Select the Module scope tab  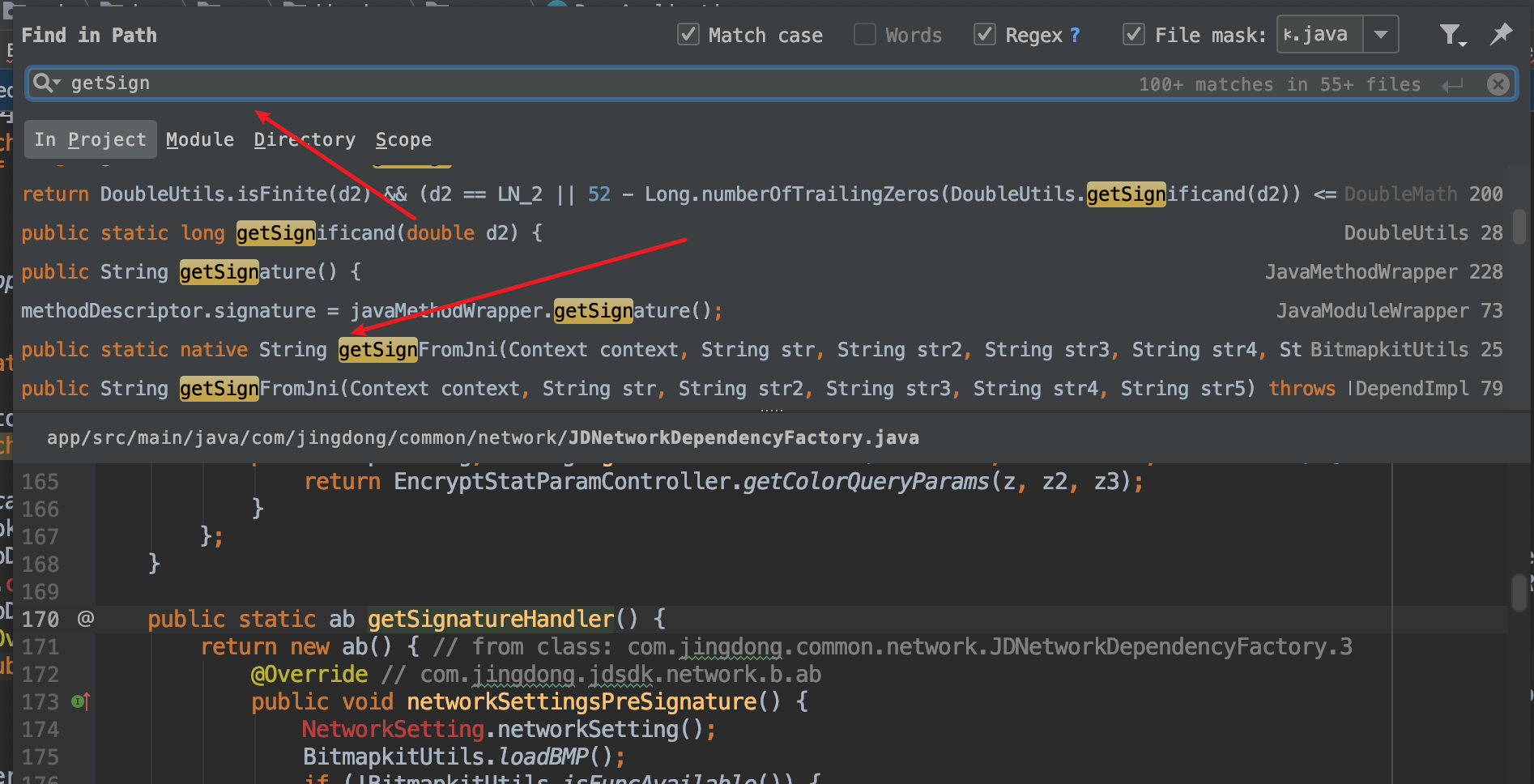[200, 139]
